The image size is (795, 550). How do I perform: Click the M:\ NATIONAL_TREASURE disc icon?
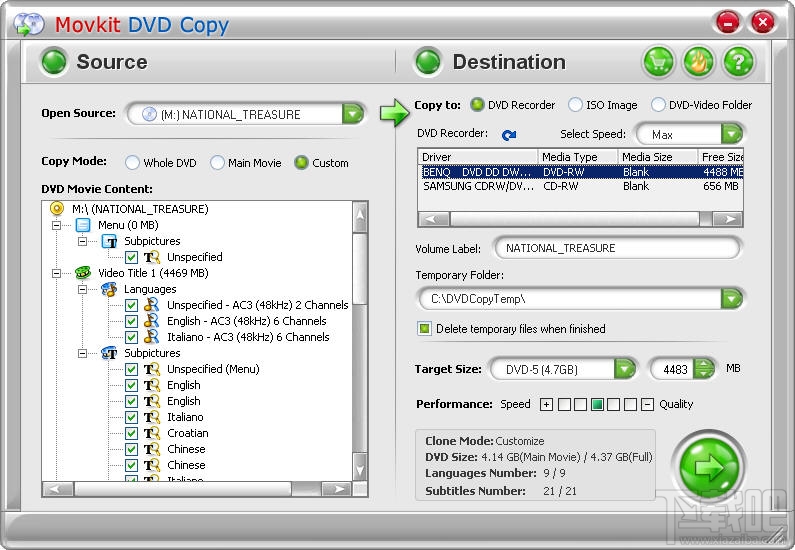point(57,208)
